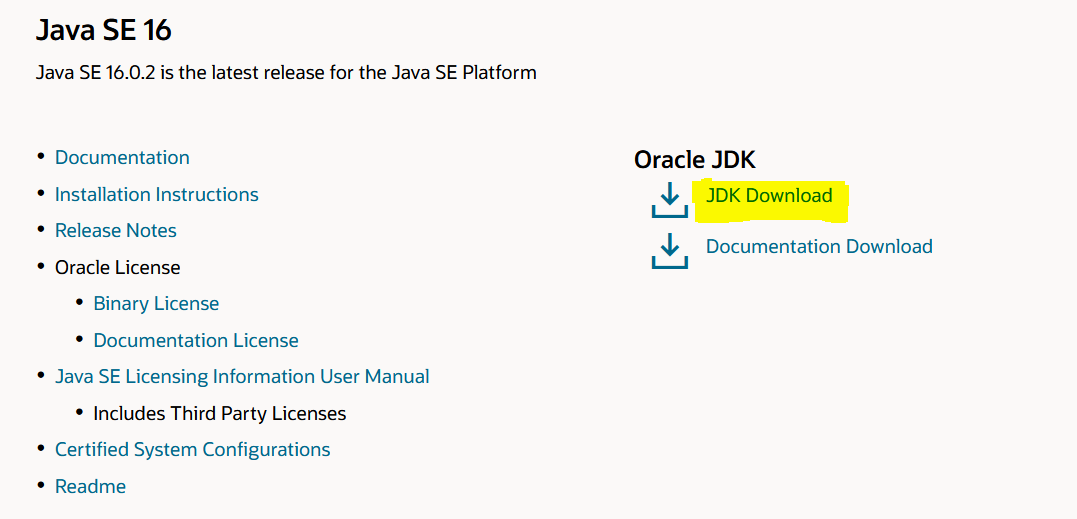
Task: Go to Installation Instructions
Action: click(x=157, y=195)
